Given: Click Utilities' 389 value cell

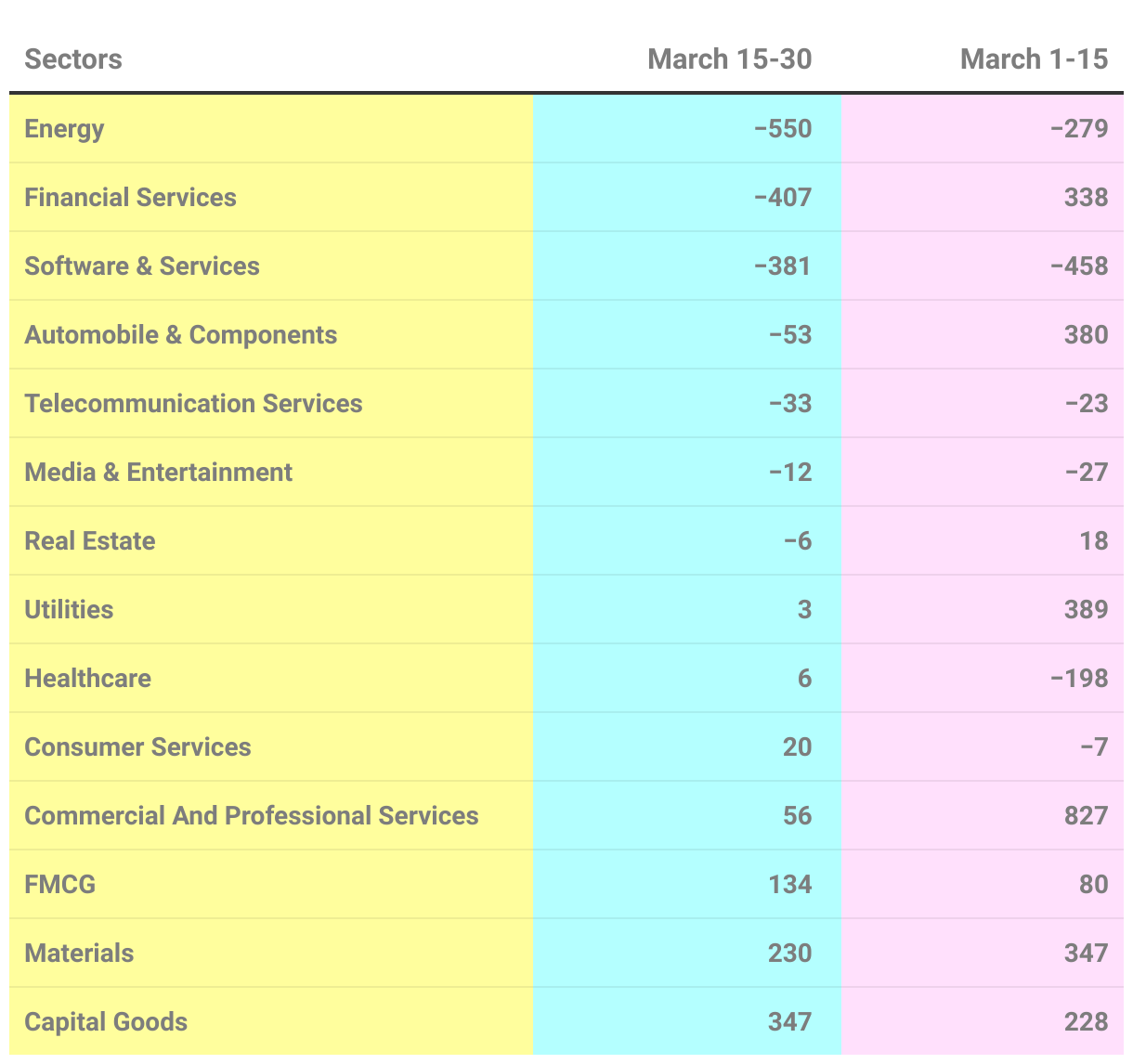Looking at the screenshot, I should [1086, 609].
